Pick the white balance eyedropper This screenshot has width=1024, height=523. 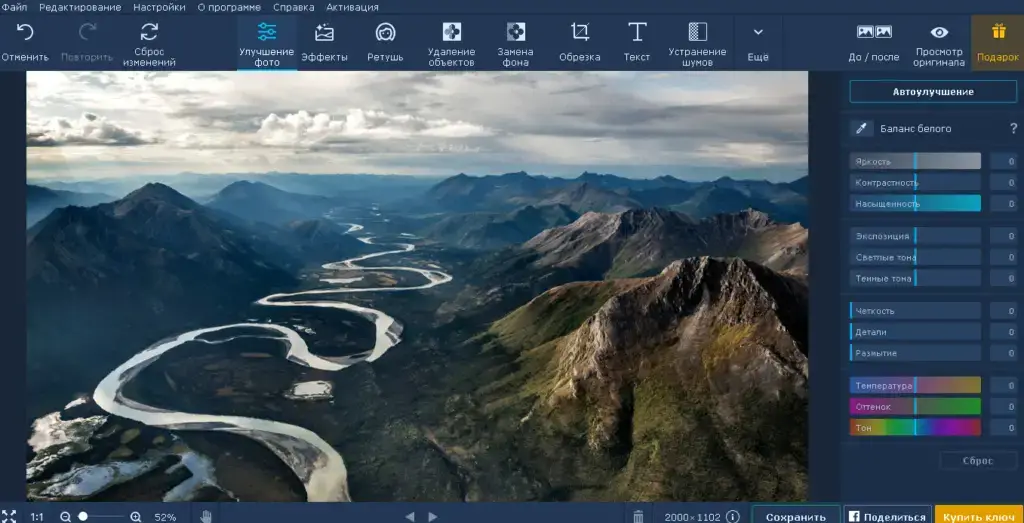point(861,128)
